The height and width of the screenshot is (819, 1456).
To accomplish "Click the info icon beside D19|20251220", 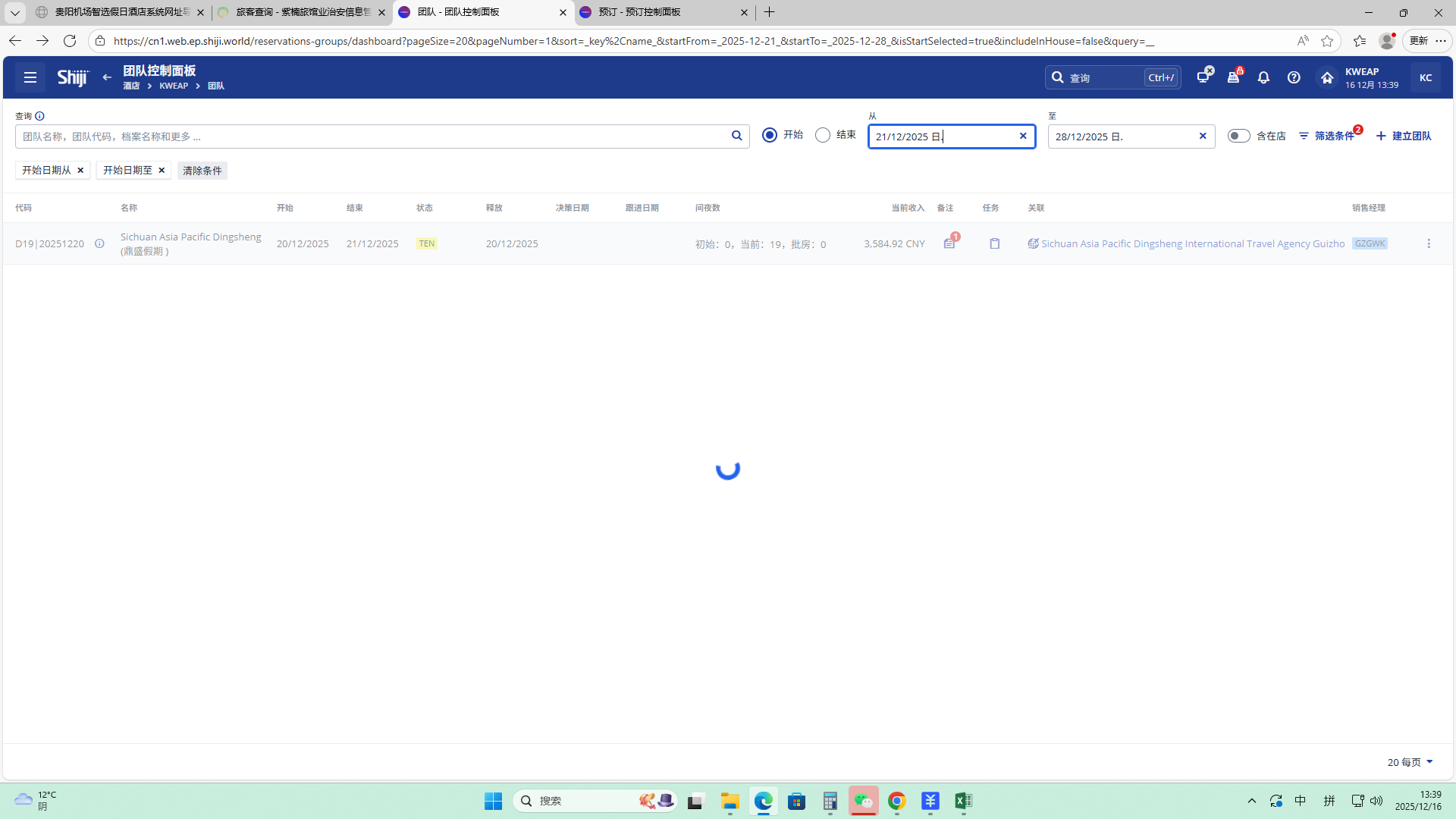I will (x=99, y=243).
